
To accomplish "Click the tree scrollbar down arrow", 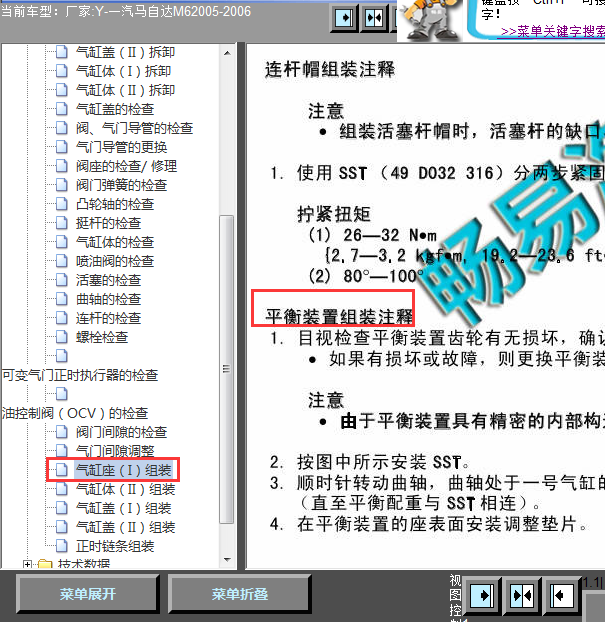I will pos(227,560).
